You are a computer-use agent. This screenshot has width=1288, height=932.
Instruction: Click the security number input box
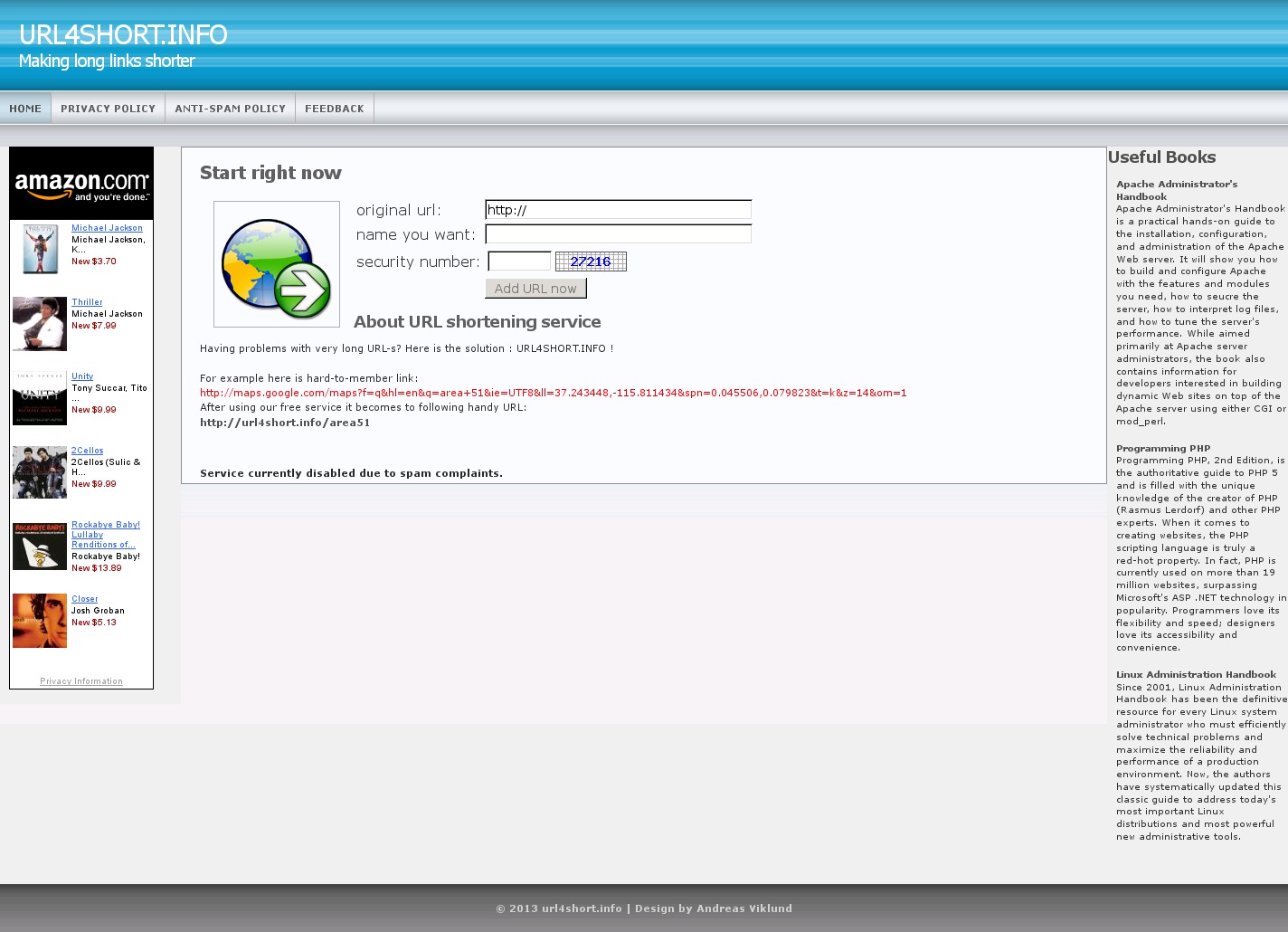point(519,262)
